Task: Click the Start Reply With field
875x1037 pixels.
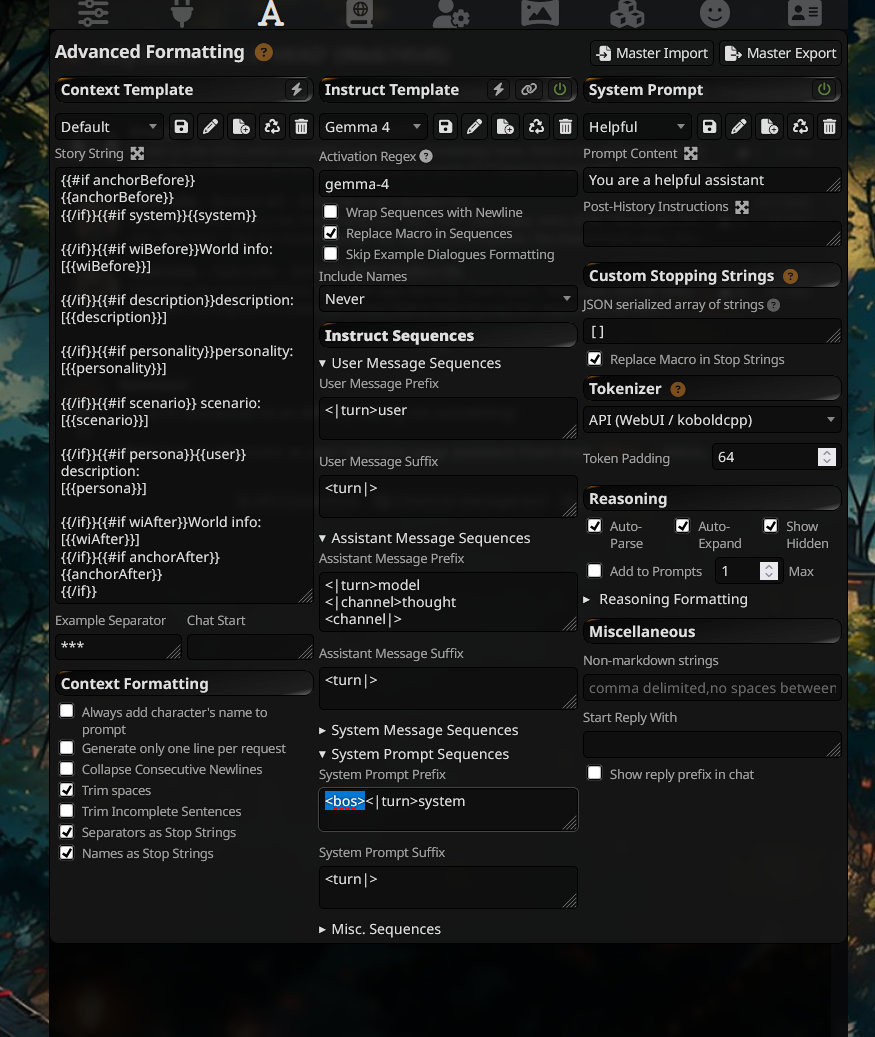Action: [x=712, y=744]
